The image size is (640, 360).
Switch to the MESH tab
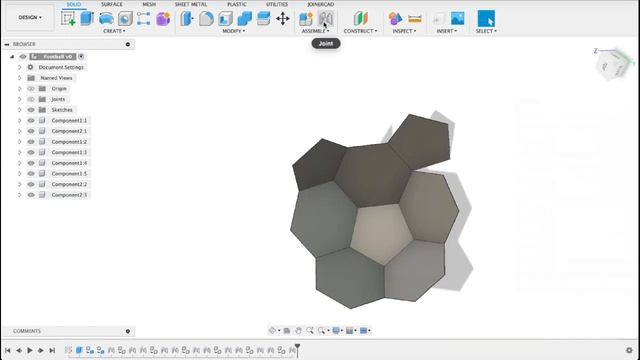tap(149, 4)
